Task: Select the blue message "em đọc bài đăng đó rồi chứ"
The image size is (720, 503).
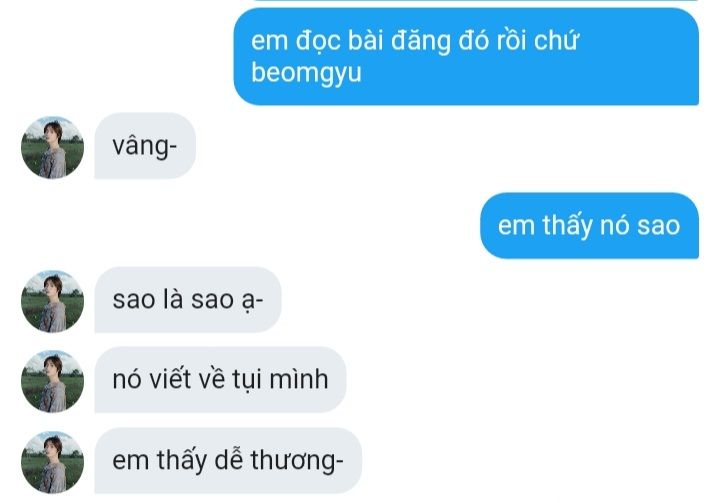Action: [x=466, y=57]
